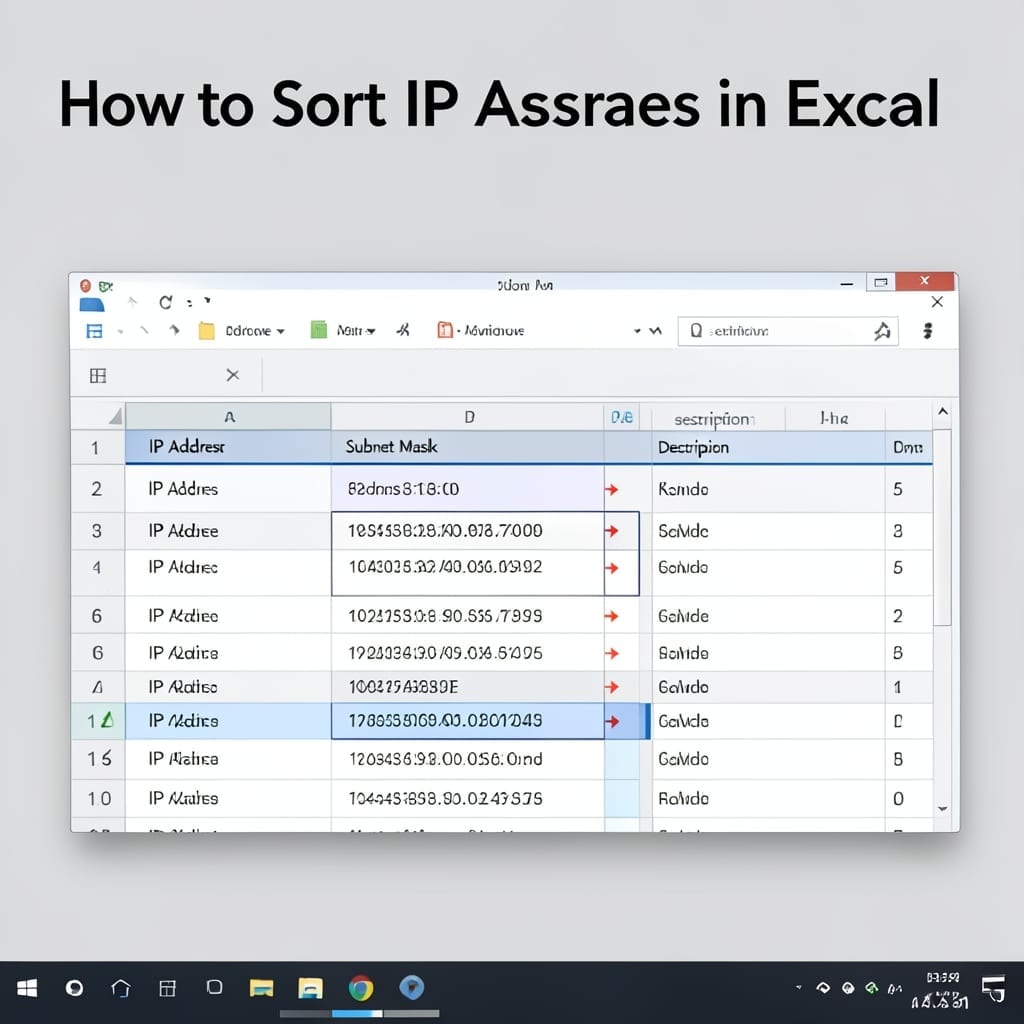The width and height of the screenshot is (1024, 1024).
Task: Click the Mvtiorove toolbar label
Action: 494,331
